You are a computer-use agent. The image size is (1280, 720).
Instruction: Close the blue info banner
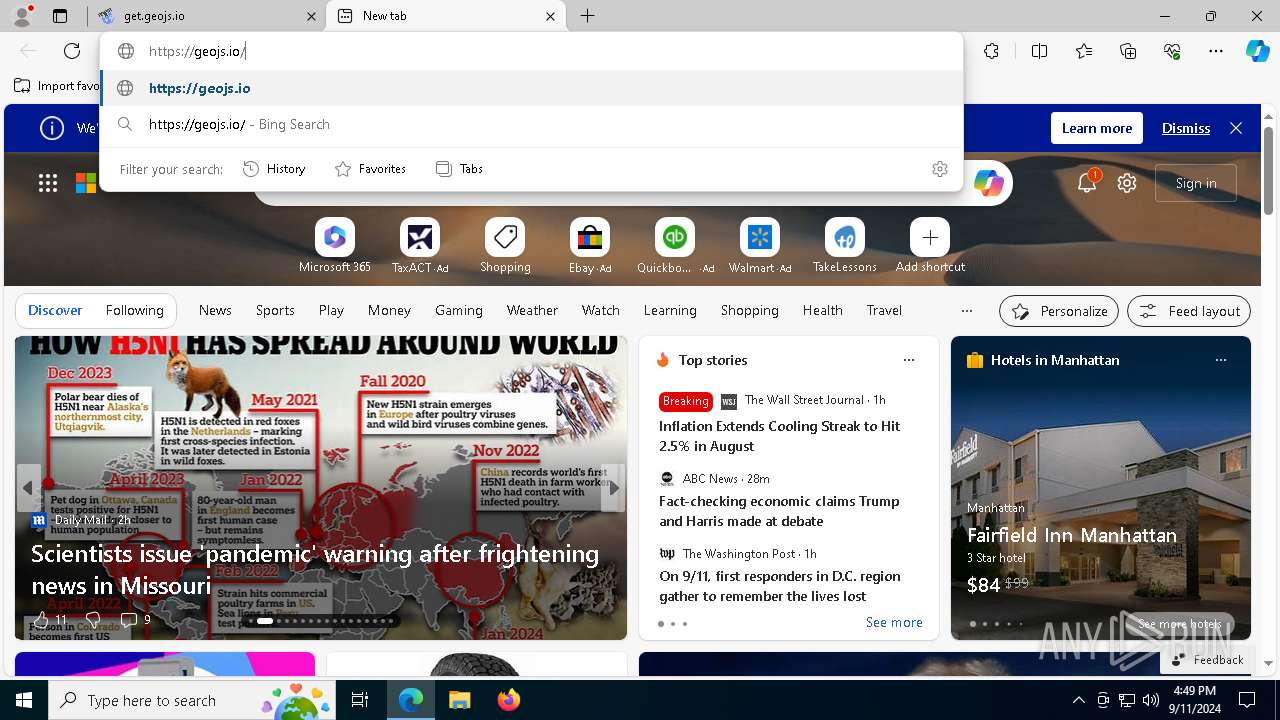pos(1236,128)
